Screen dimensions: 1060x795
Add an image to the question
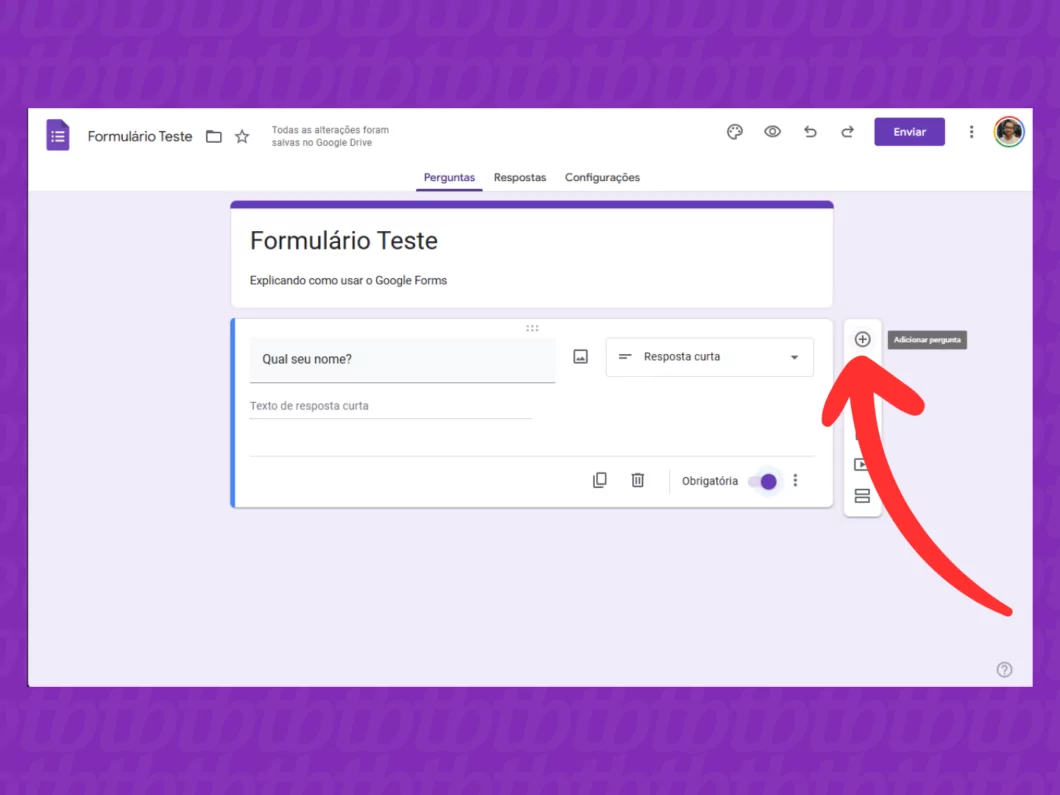pyautogui.click(x=581, y=356)
